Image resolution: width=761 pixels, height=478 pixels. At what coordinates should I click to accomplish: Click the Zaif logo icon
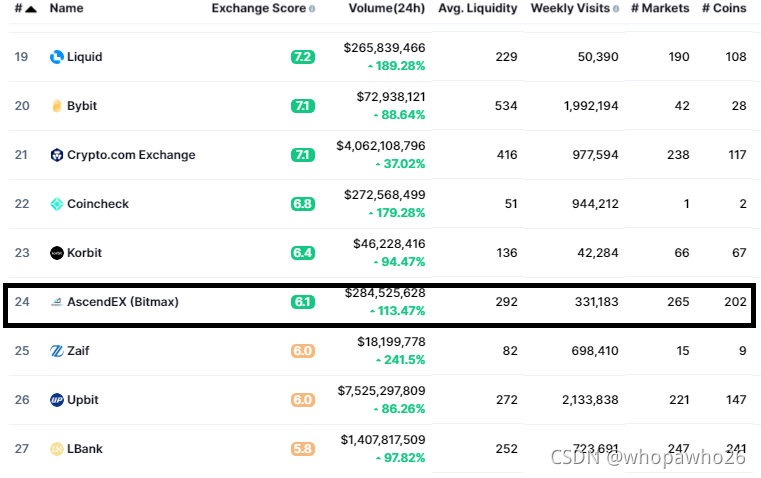57,351
